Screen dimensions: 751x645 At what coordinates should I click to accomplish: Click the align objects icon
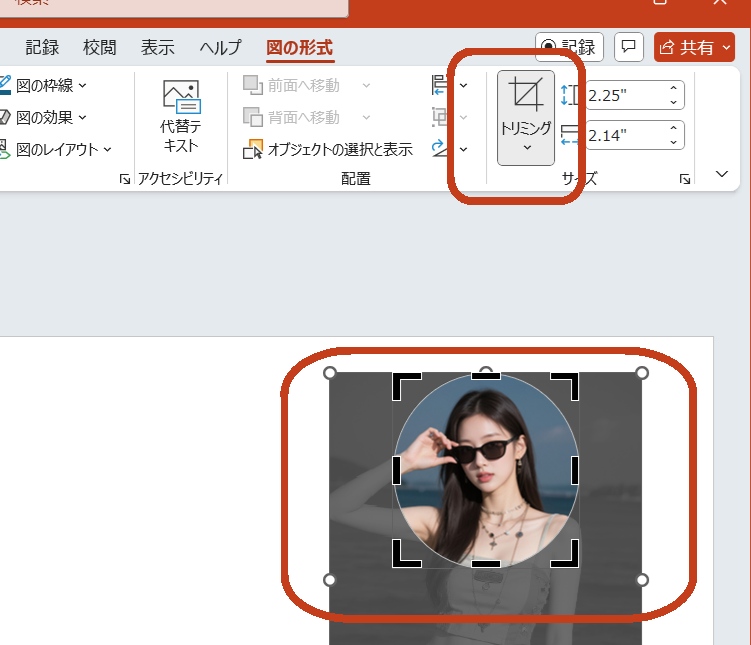[439, 85]
